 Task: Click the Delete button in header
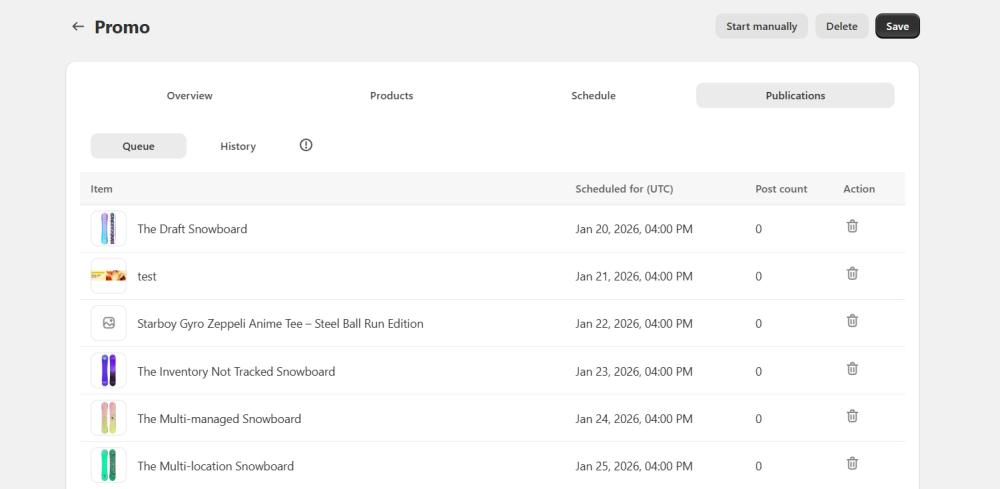click(x=841, y=27)
